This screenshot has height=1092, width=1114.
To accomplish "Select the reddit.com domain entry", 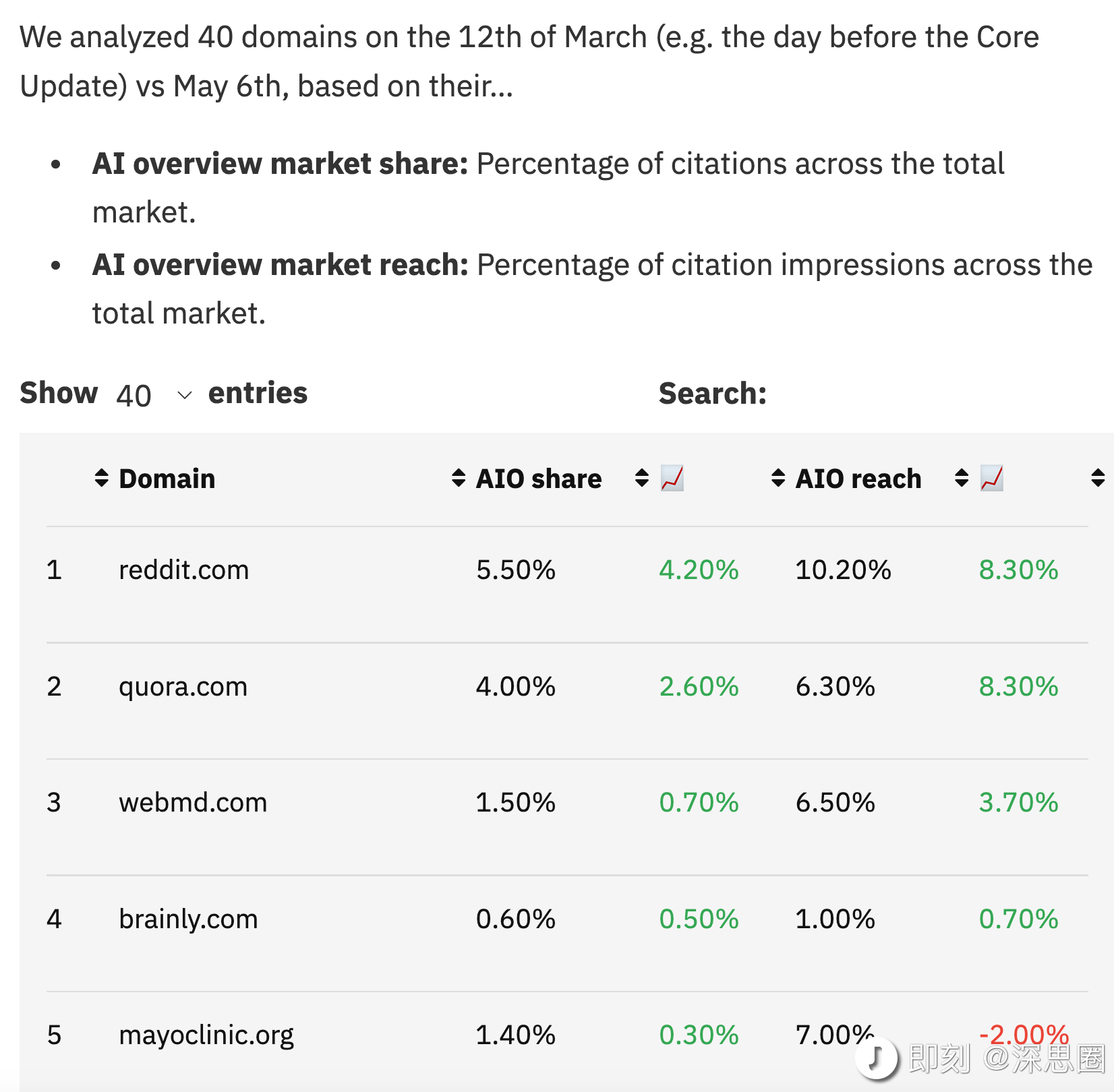I will 184,570.
